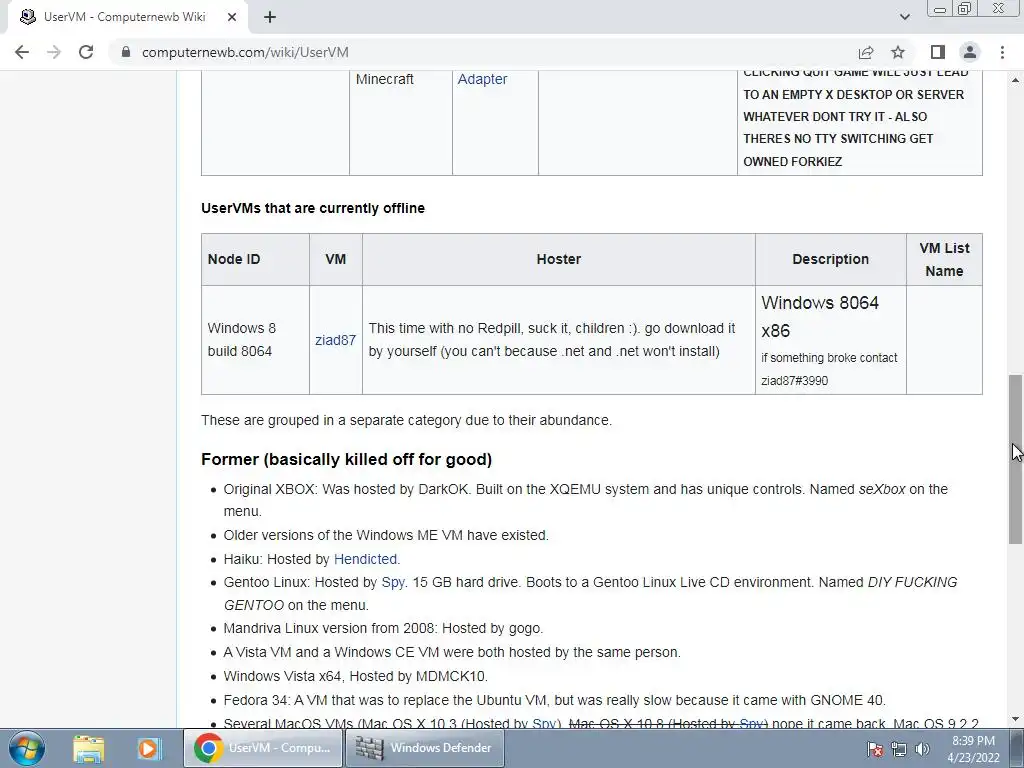Switch to Chrome UserVM taskbar button

pos(263,748)
